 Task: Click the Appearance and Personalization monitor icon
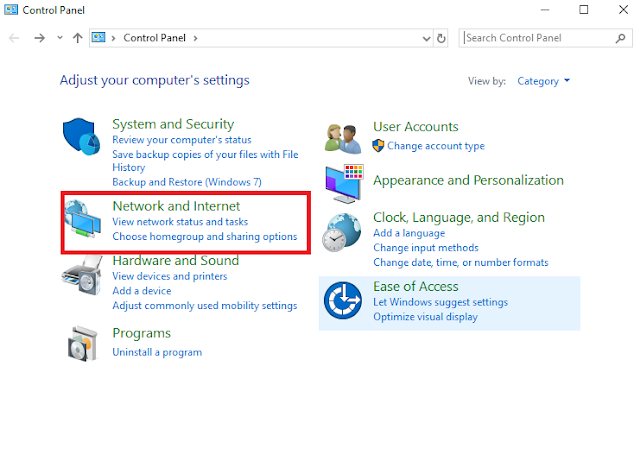(344, 184)
